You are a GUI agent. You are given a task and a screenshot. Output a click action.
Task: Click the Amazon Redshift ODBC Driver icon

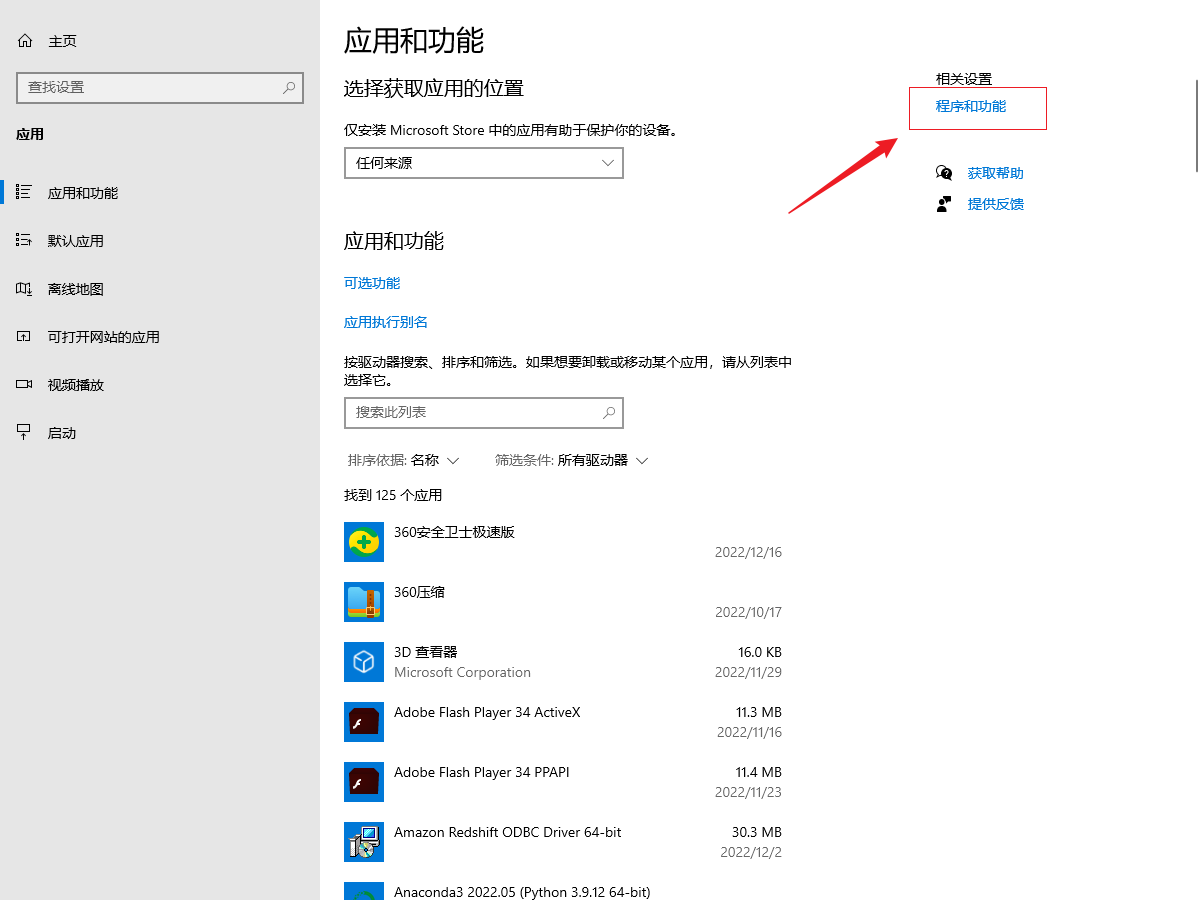pyautogui.click(x=364, y=842)
